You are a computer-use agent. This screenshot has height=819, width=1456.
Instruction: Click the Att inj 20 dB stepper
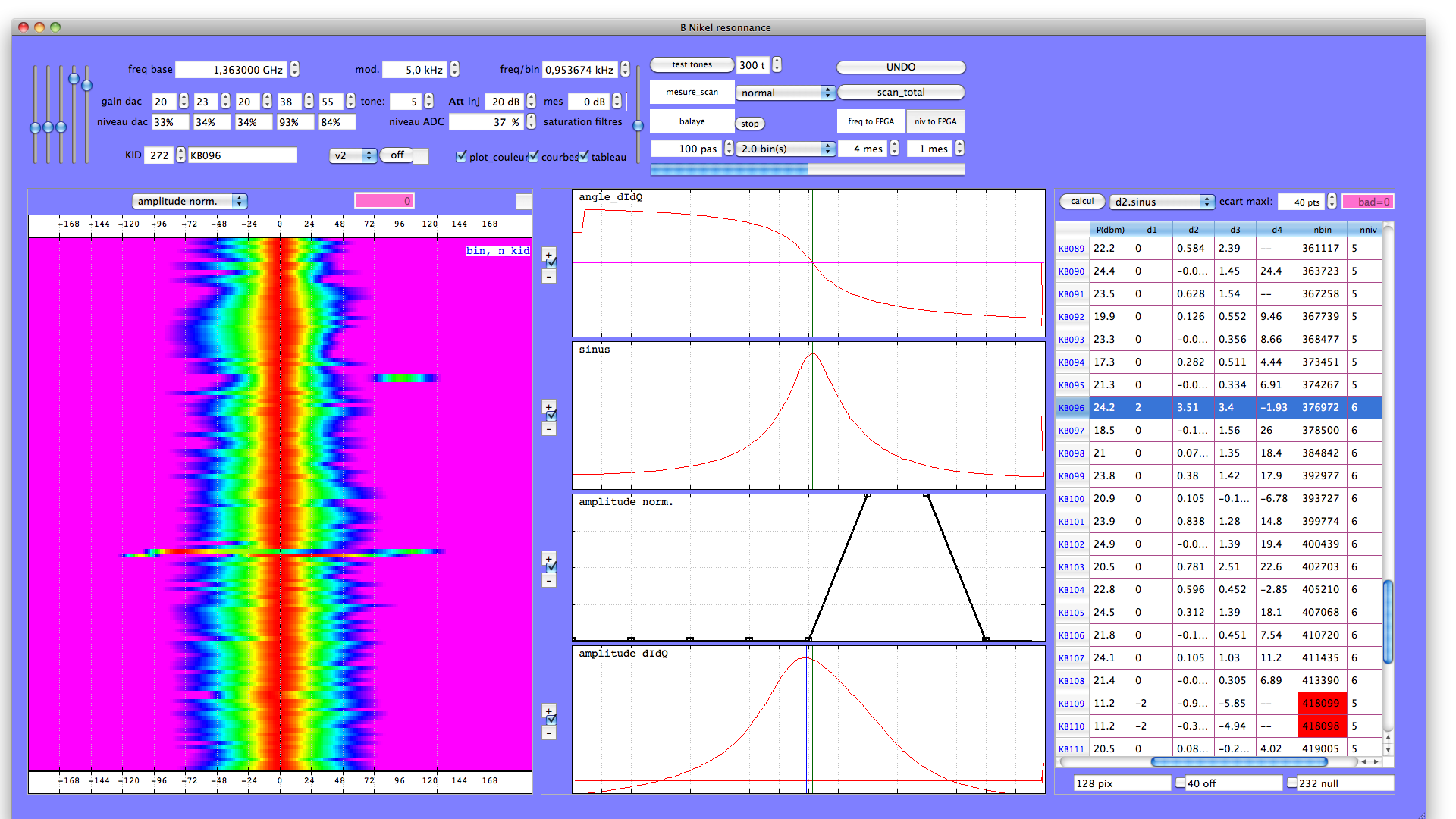(x=531, y=101)
